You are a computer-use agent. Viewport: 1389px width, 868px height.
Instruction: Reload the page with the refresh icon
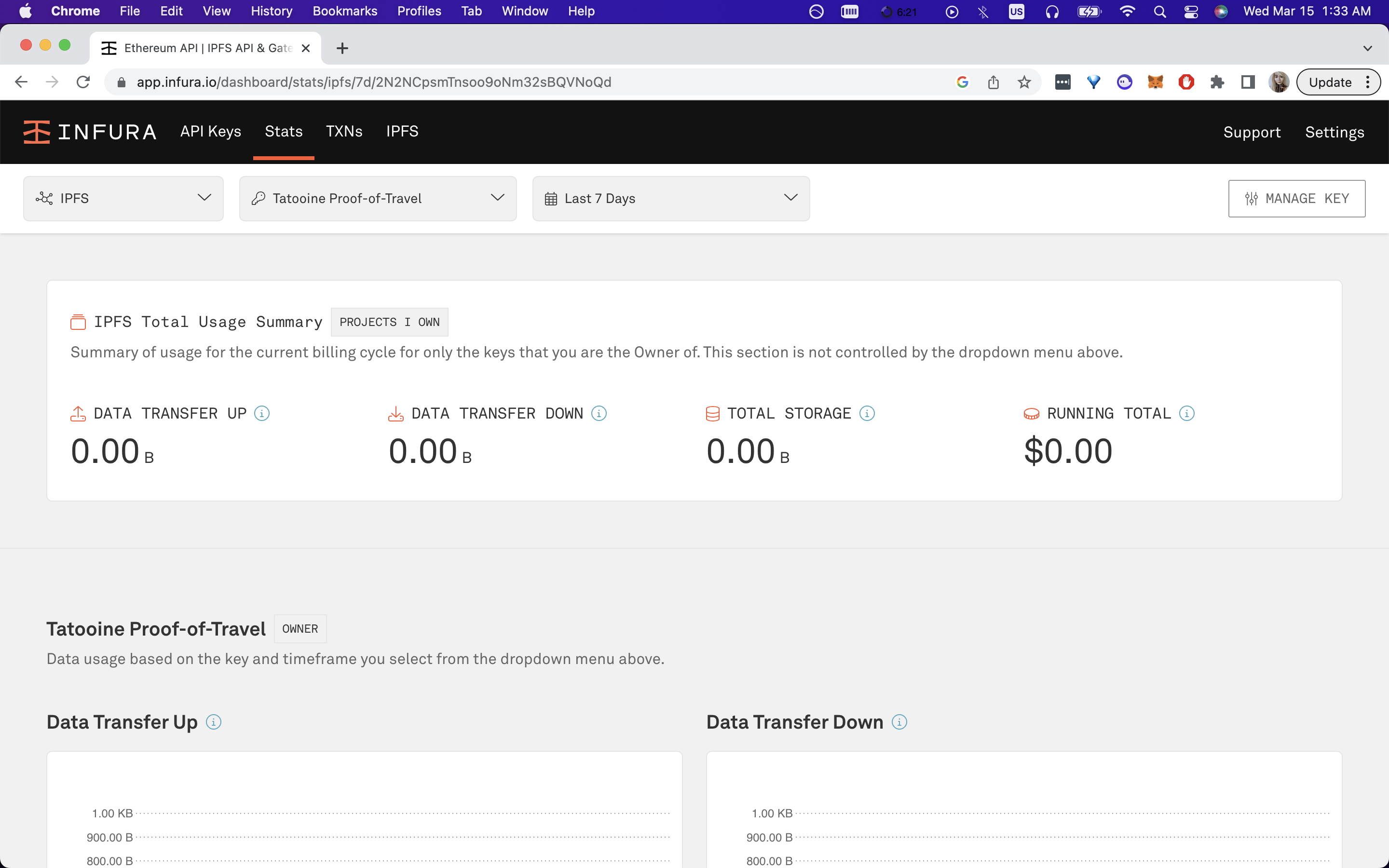tap(83, 82)
